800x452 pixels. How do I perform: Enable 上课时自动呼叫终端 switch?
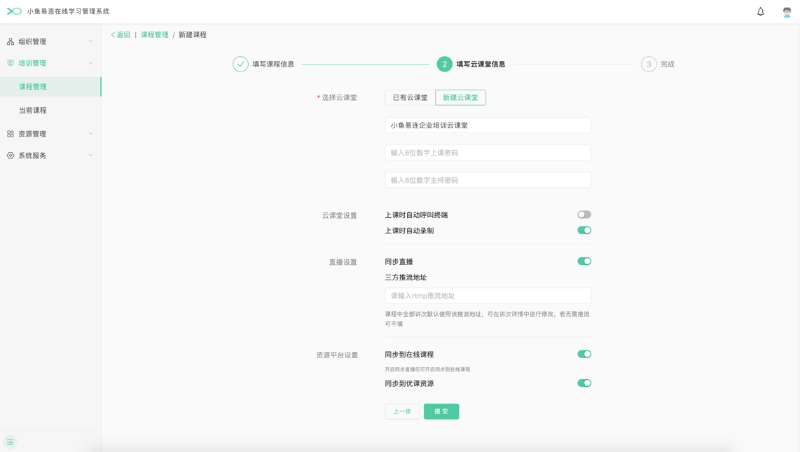[x=584, y=215]
